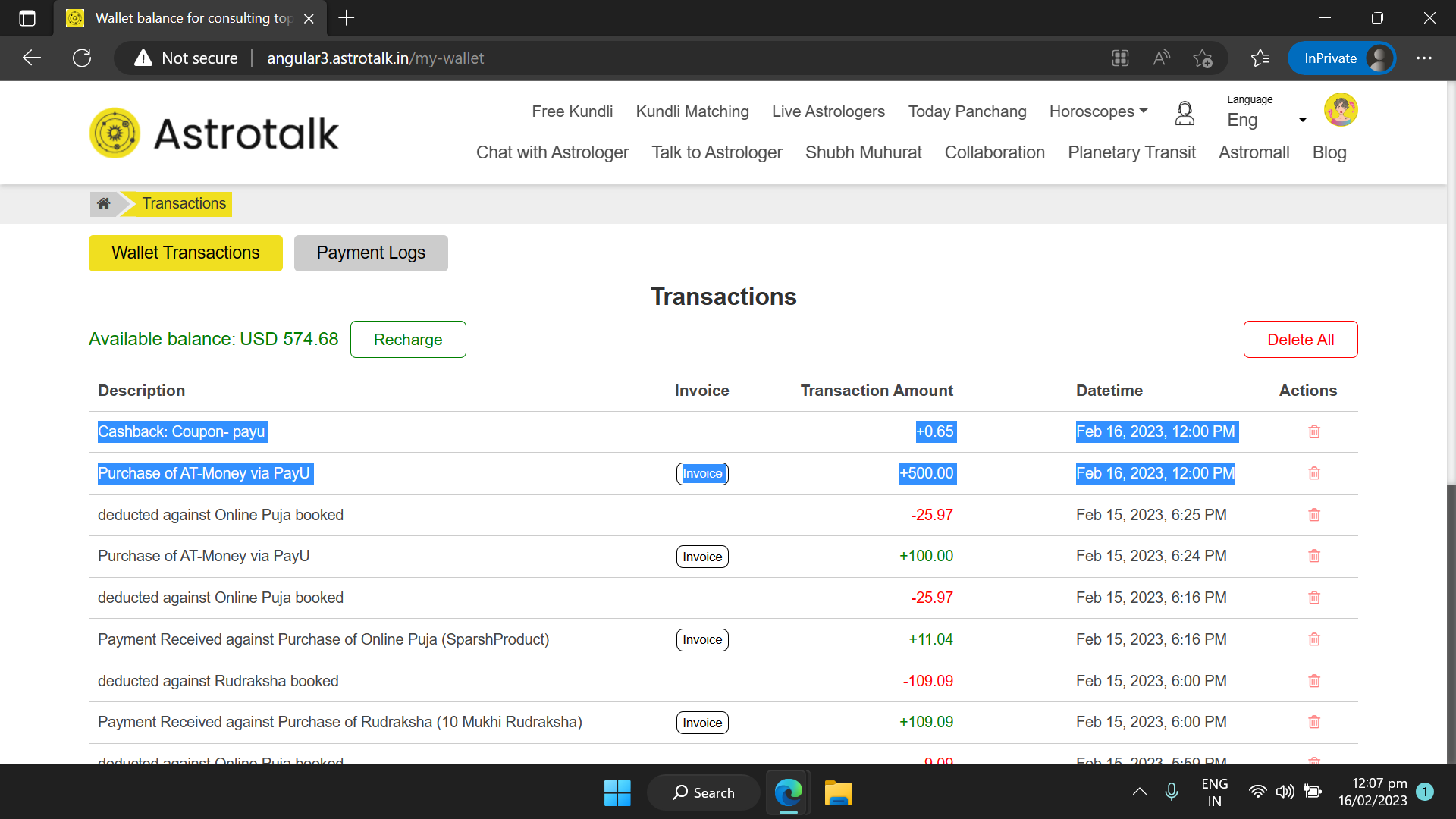Open the user account profile icon

[x=1185, y=113]
